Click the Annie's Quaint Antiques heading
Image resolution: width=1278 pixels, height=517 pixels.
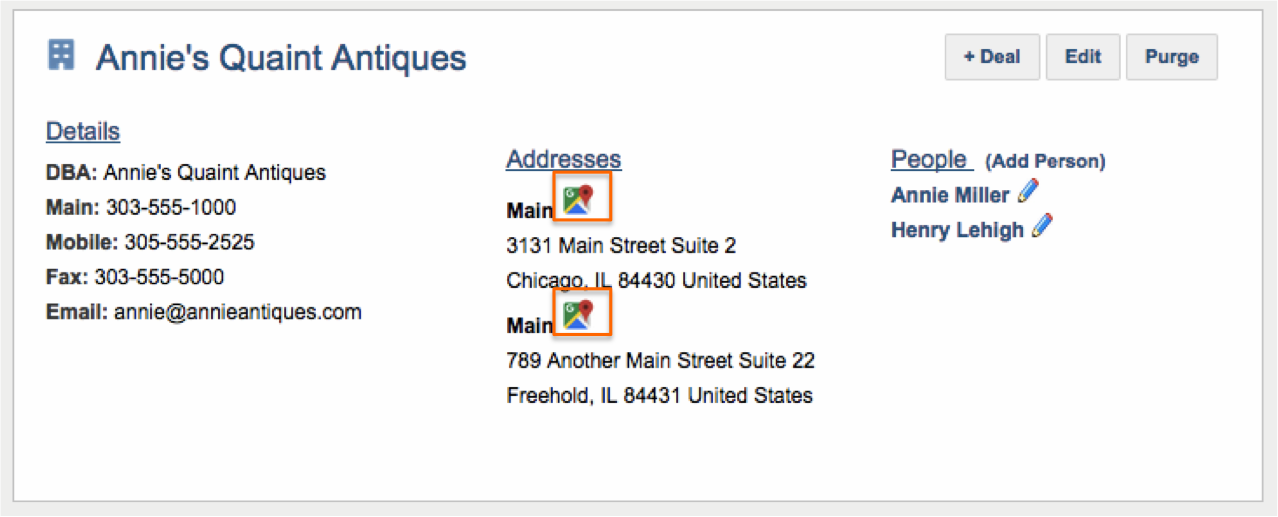[x=281, y=58]
